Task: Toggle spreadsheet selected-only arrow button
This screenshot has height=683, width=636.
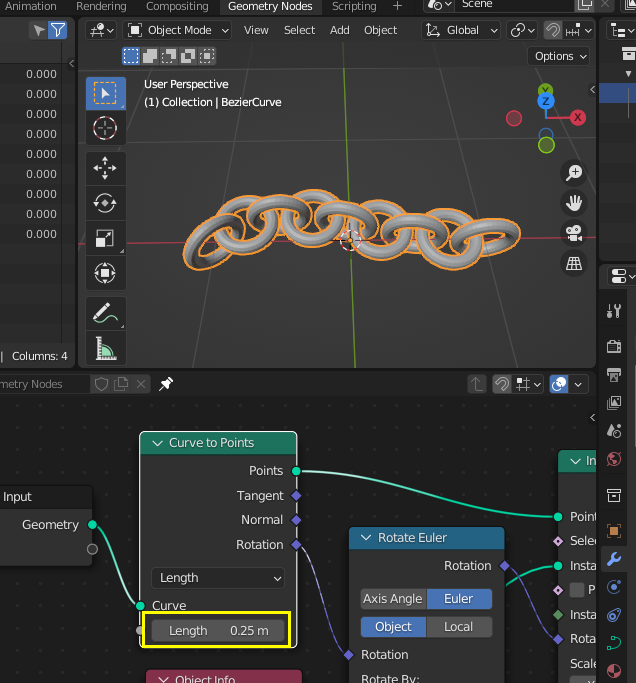Action: 39,30
